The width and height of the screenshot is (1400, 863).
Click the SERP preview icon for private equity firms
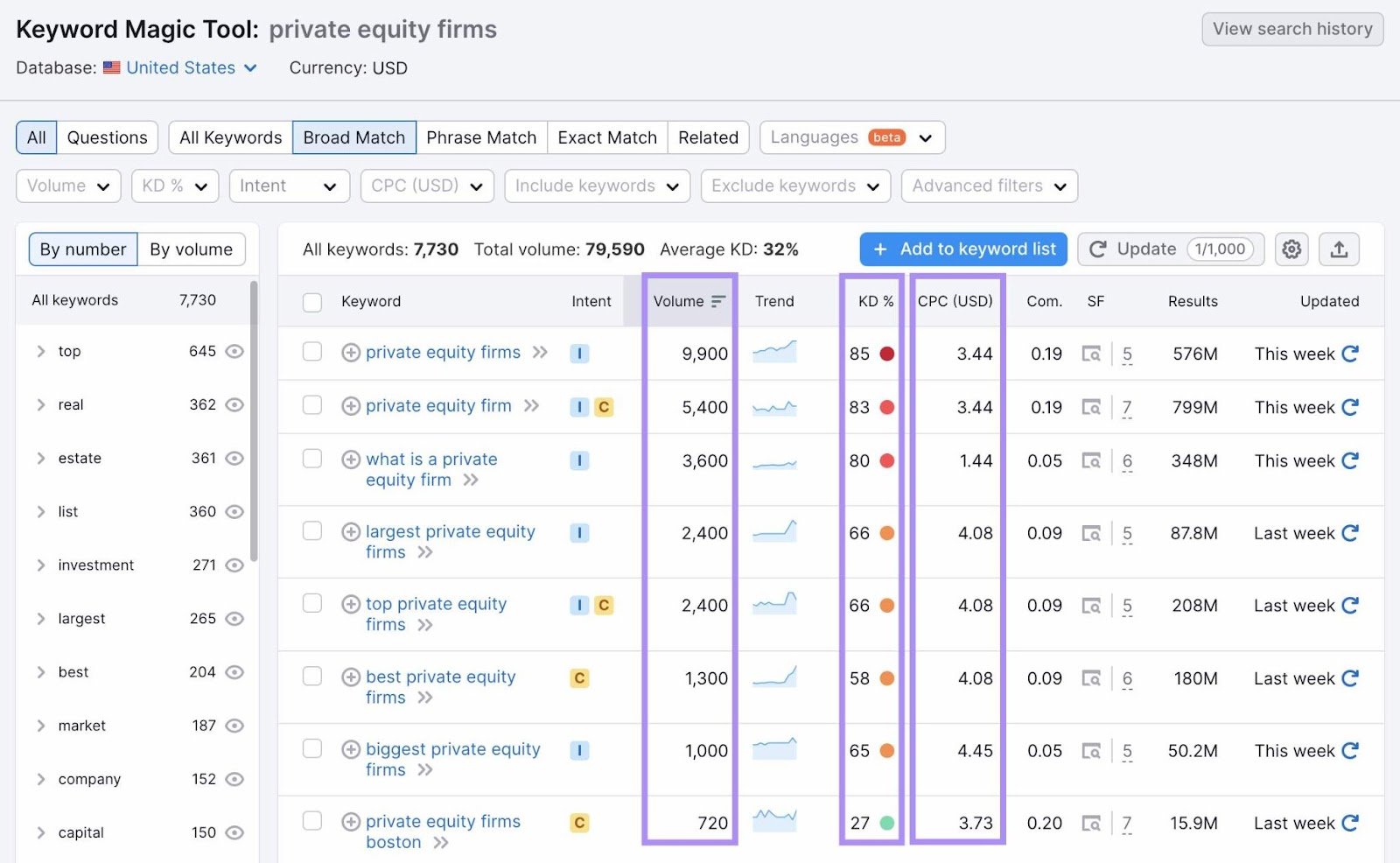click(x=1091, y=354)
